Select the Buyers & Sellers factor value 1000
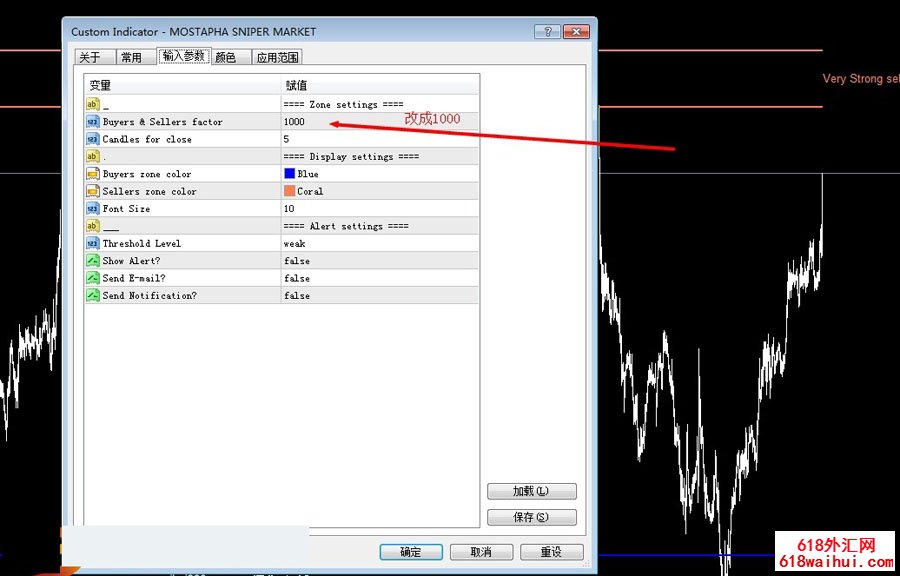This screenshot has height=576, width=900. [x=294, y=122]
